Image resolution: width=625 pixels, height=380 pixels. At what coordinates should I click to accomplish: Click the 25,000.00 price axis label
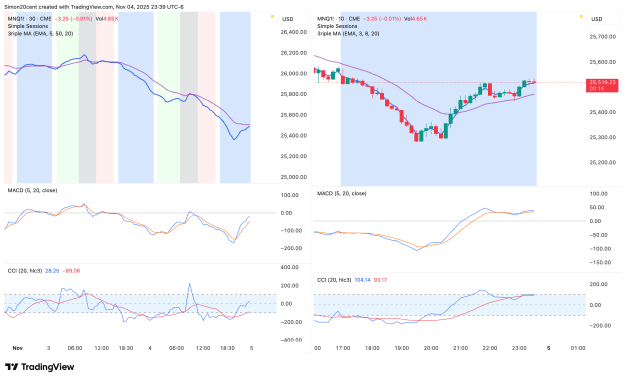point(293,177)
